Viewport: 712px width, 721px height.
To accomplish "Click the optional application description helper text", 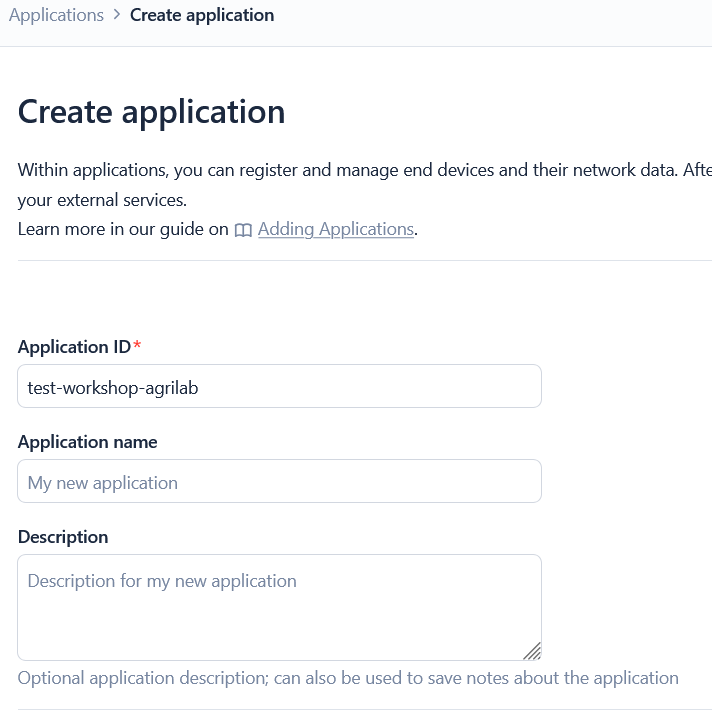I will pyautogui.click(x=348, y=678).
